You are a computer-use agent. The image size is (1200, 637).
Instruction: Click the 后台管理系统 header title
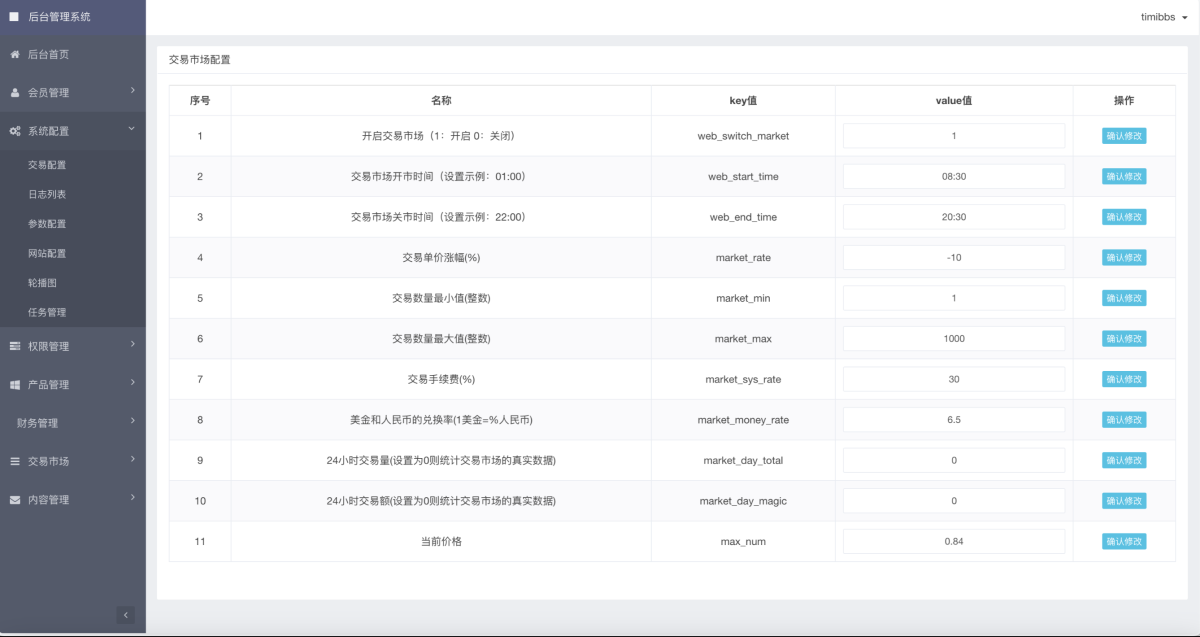pyautogui.click(x=59, y=17)
